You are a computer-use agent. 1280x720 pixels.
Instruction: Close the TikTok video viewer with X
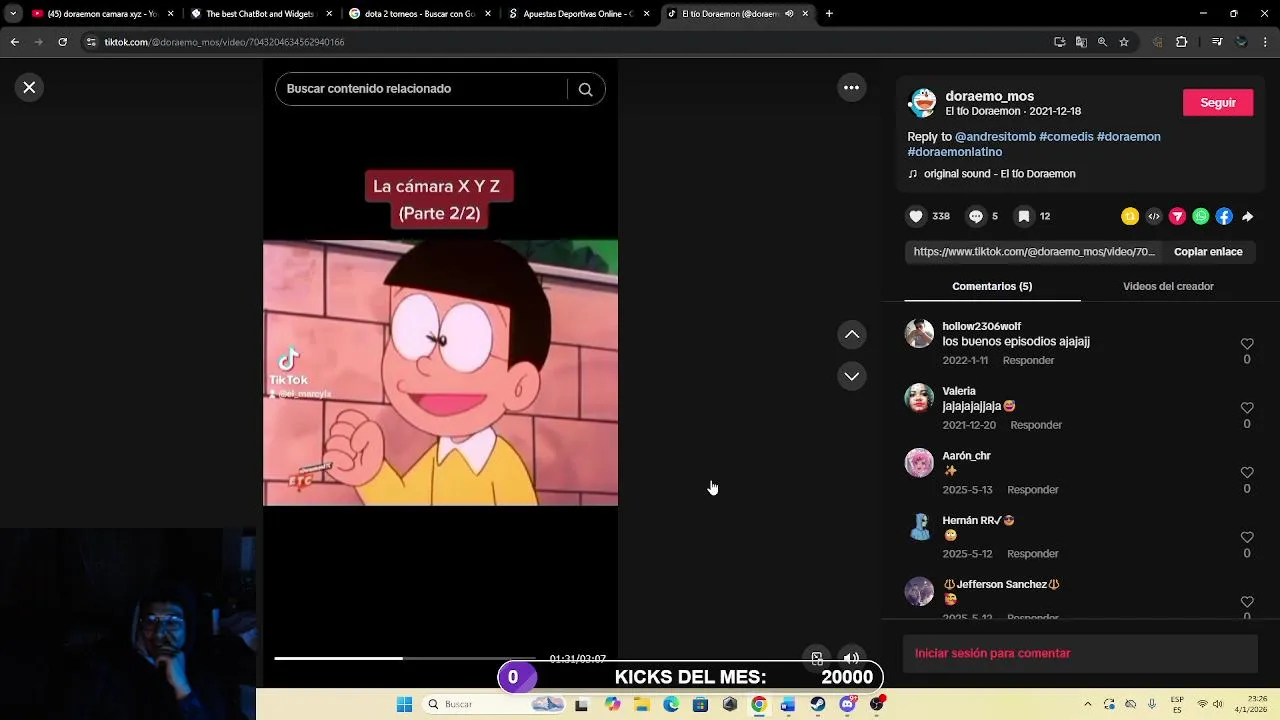pyautogui.click(x=29, y=87)
